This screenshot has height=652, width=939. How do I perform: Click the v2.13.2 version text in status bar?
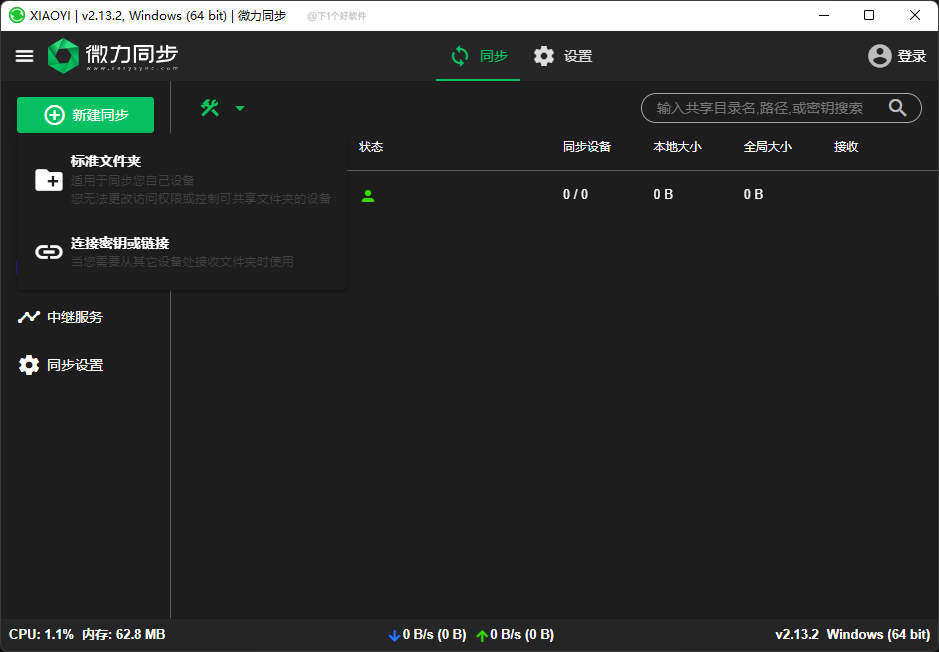tap(797, 635)
